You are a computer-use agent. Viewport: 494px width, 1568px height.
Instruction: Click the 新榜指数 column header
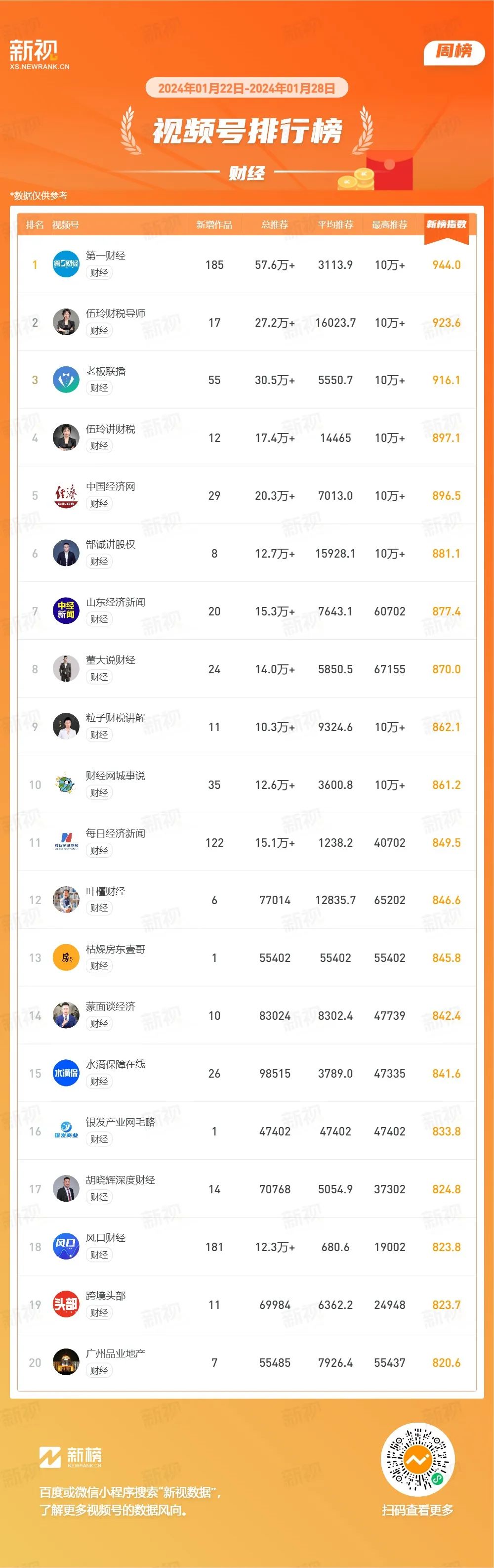click(446, 224)
